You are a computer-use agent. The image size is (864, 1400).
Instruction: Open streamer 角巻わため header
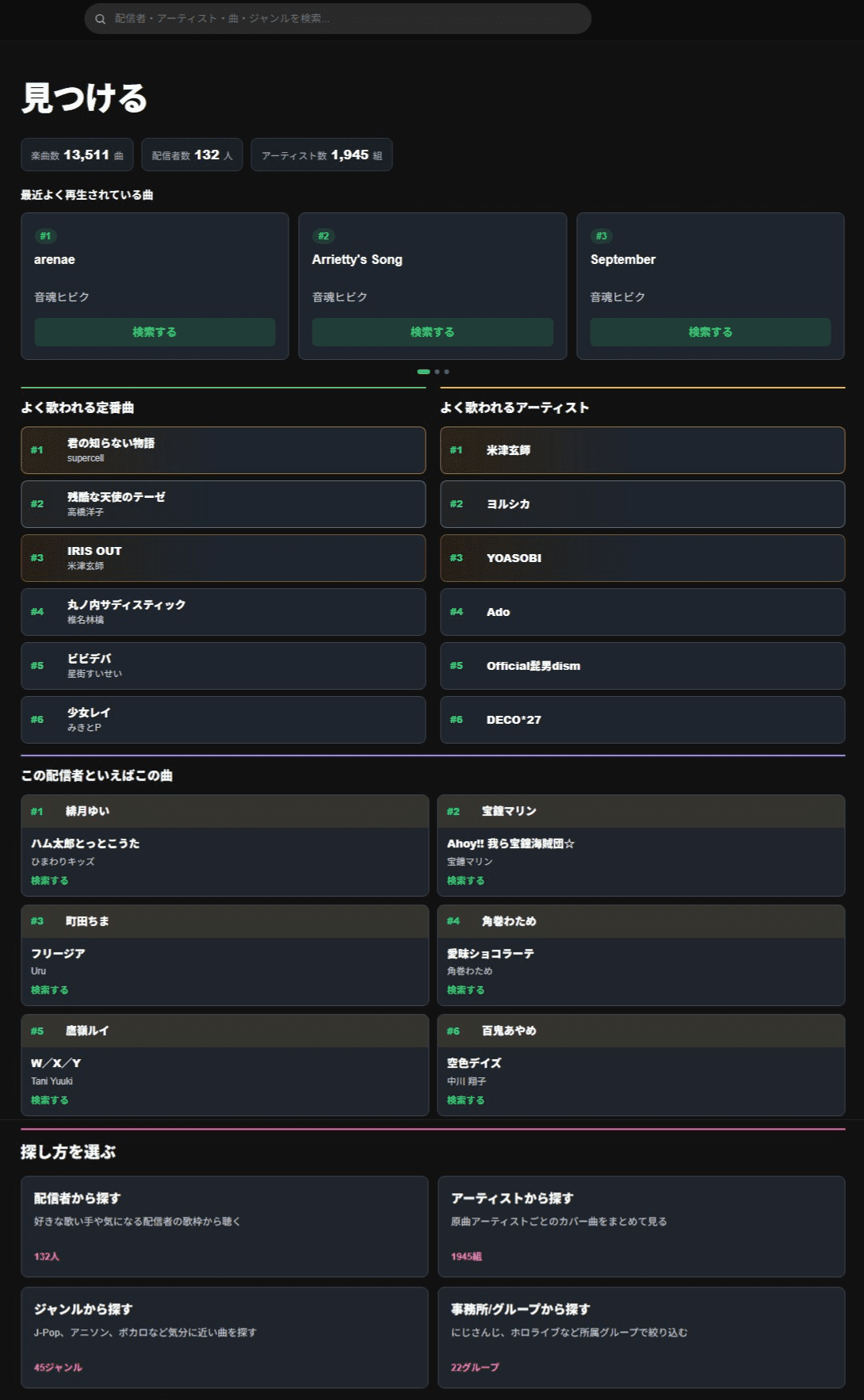click(641, 921)
